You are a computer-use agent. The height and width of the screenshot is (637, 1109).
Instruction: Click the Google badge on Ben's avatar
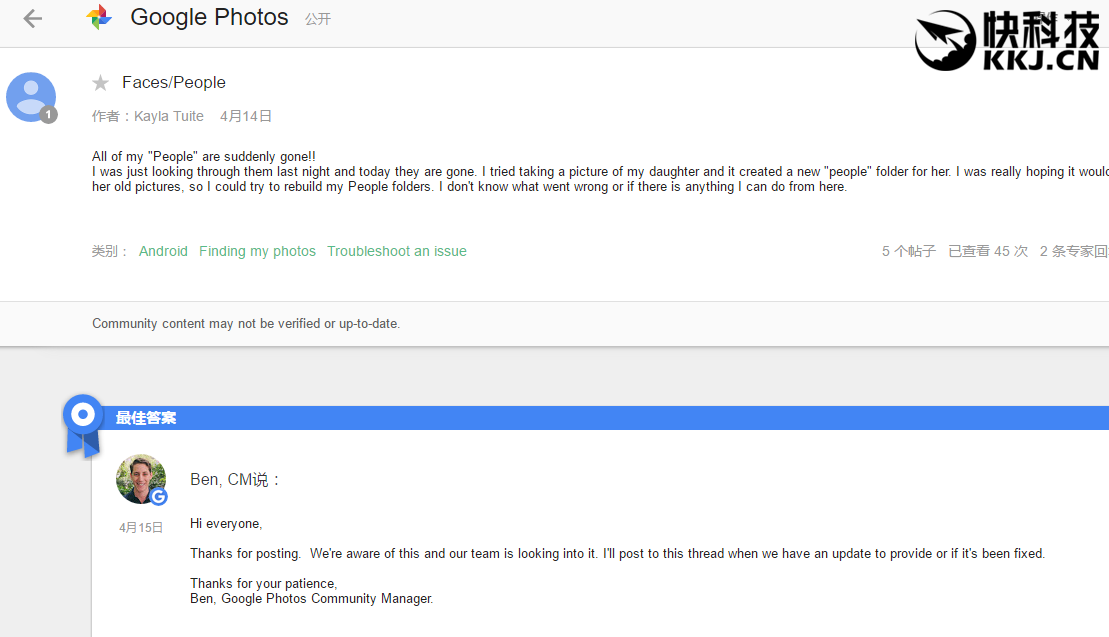click(159, 497)
